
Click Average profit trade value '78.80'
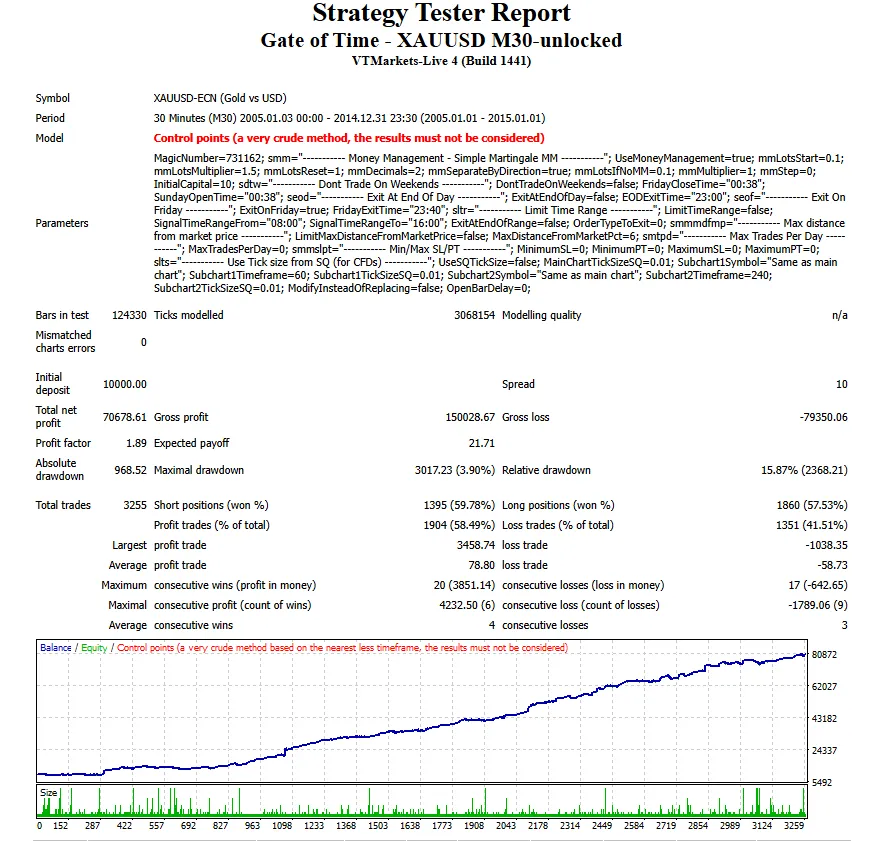pos(482,565)
